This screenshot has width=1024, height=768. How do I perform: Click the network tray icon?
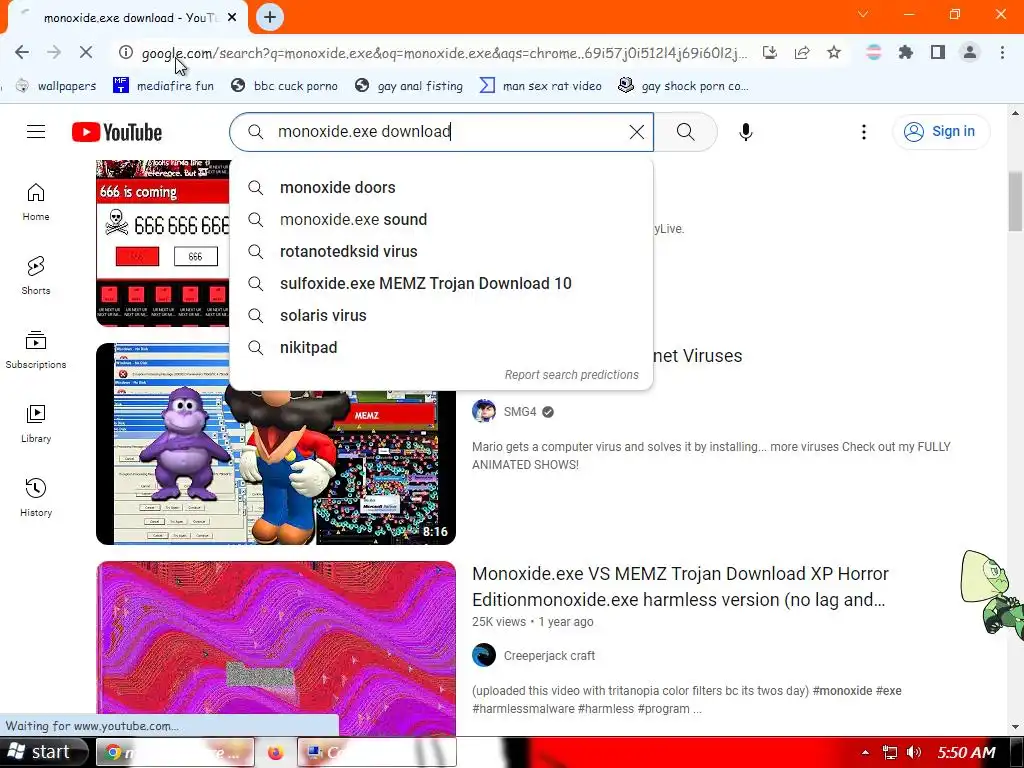(x=889, y=752)
